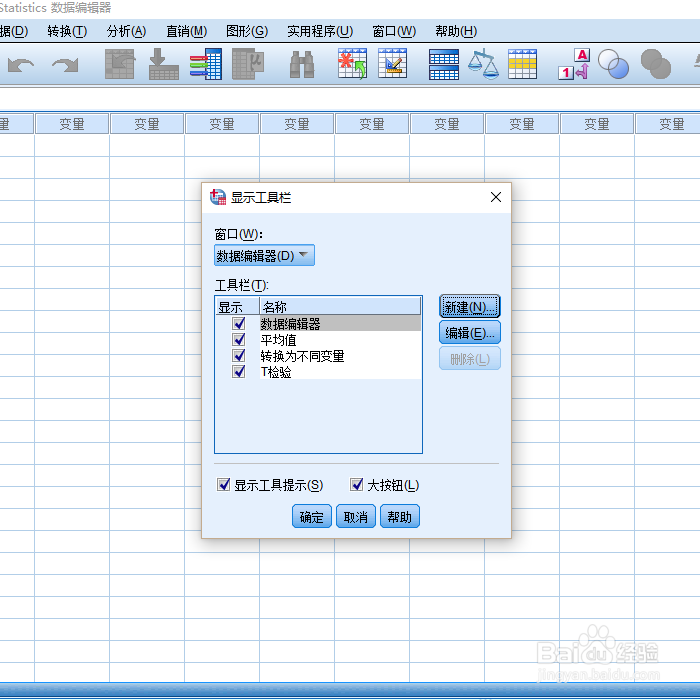Confirm with the 确定 button
This screenshot has height=700, width=700.
(312, 517)
